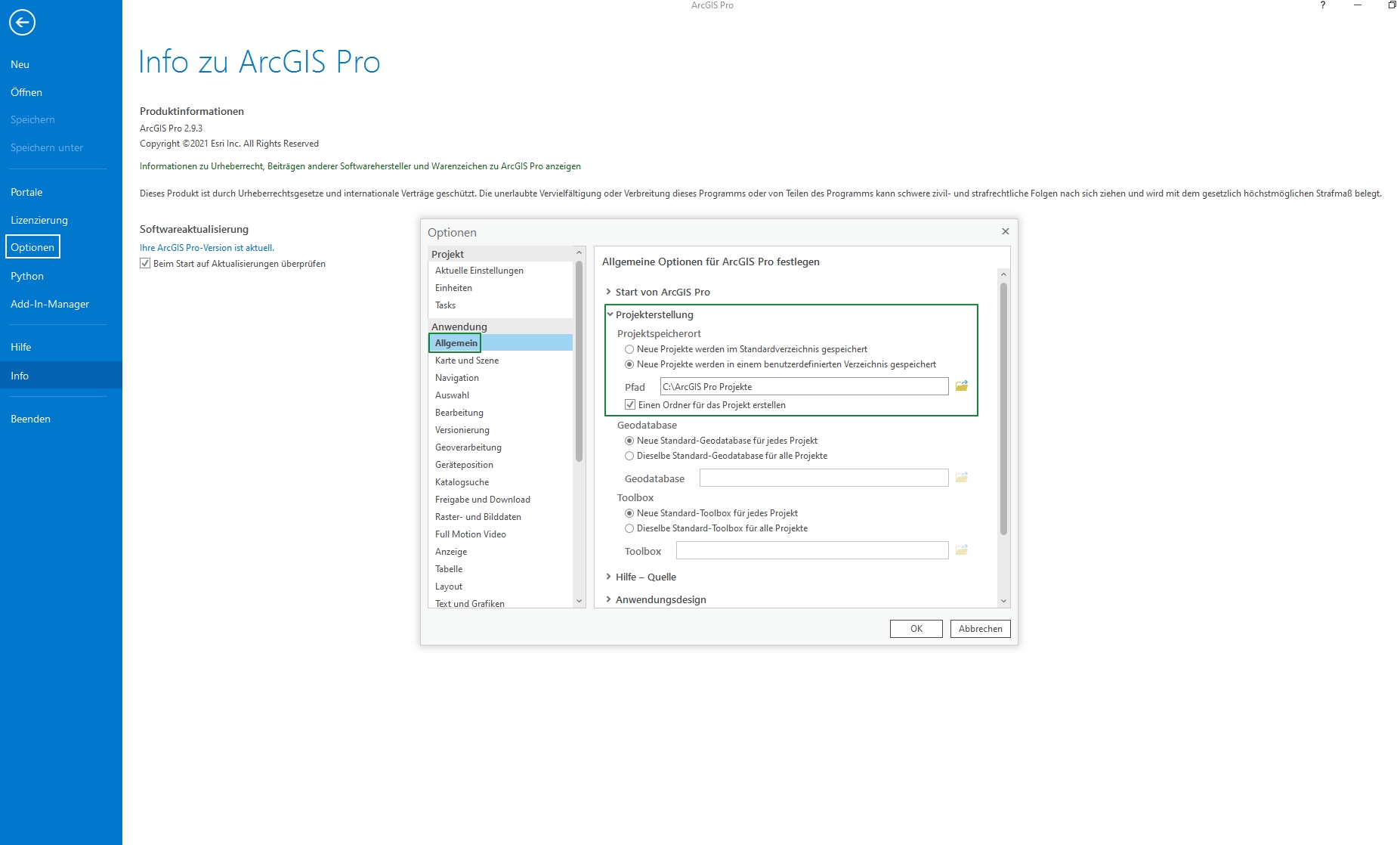Select 'Neue Projekte werden im Standardverzeichnis gespeichert'
Viewport: 1400px width, 845px height.
coord(629,349)
